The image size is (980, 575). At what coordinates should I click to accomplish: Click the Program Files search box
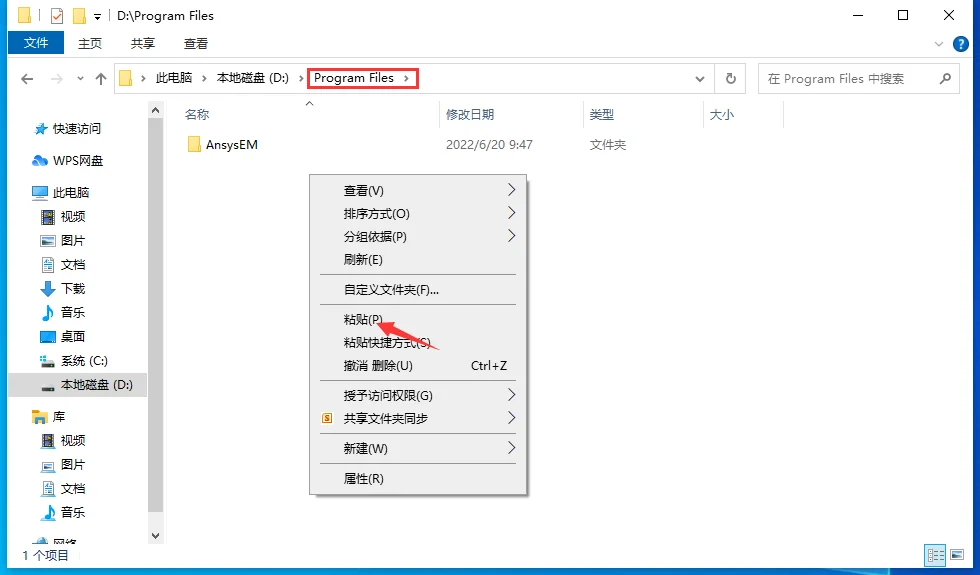tap(858, 79)
